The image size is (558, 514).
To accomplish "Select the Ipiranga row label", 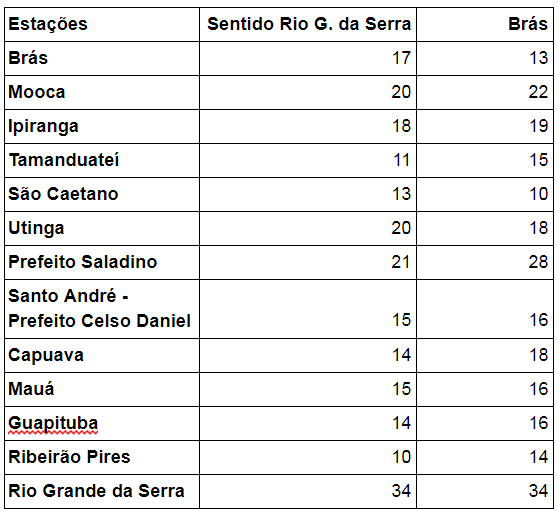I will click(102, 126).
